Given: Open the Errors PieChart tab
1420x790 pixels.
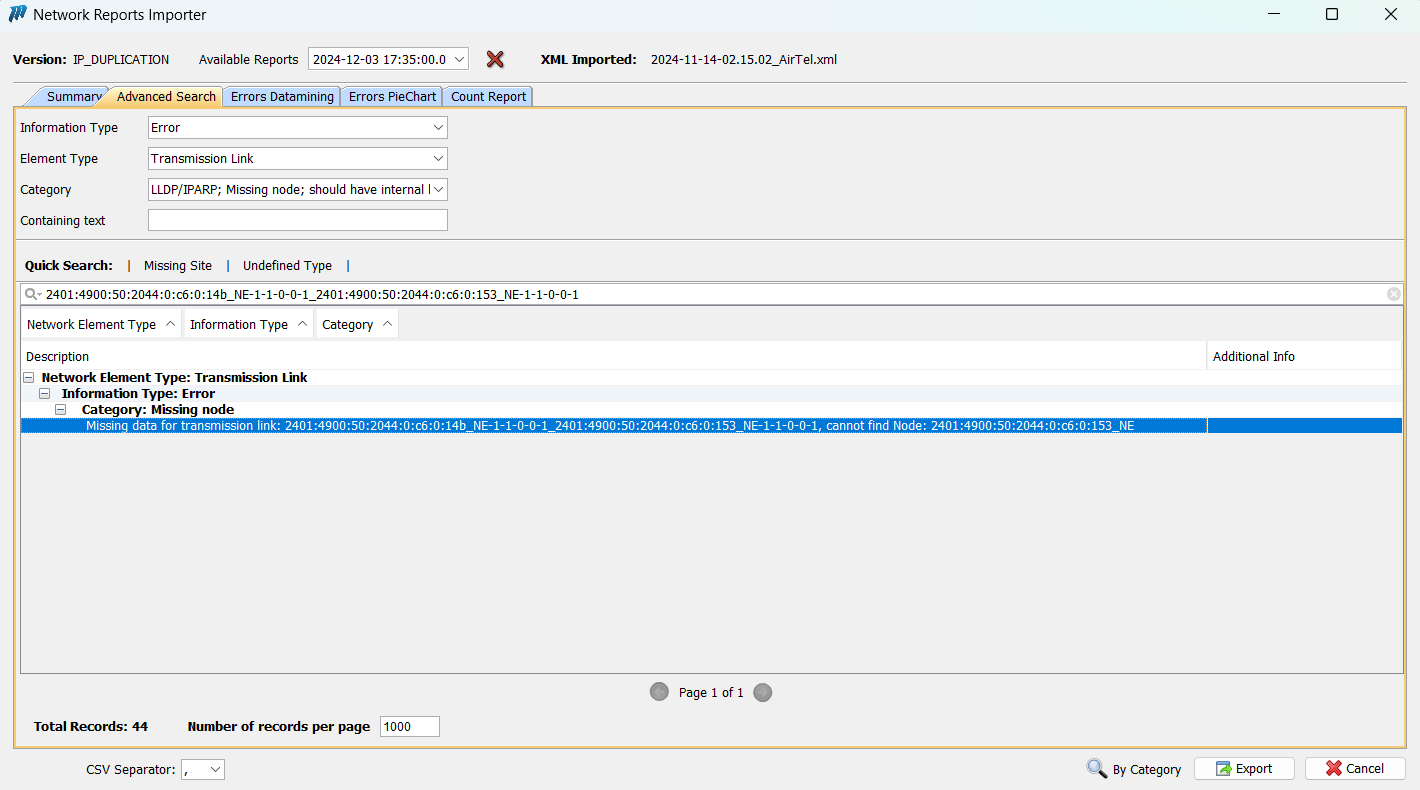Looking at the screenshot, I should (x=391, y=96).
